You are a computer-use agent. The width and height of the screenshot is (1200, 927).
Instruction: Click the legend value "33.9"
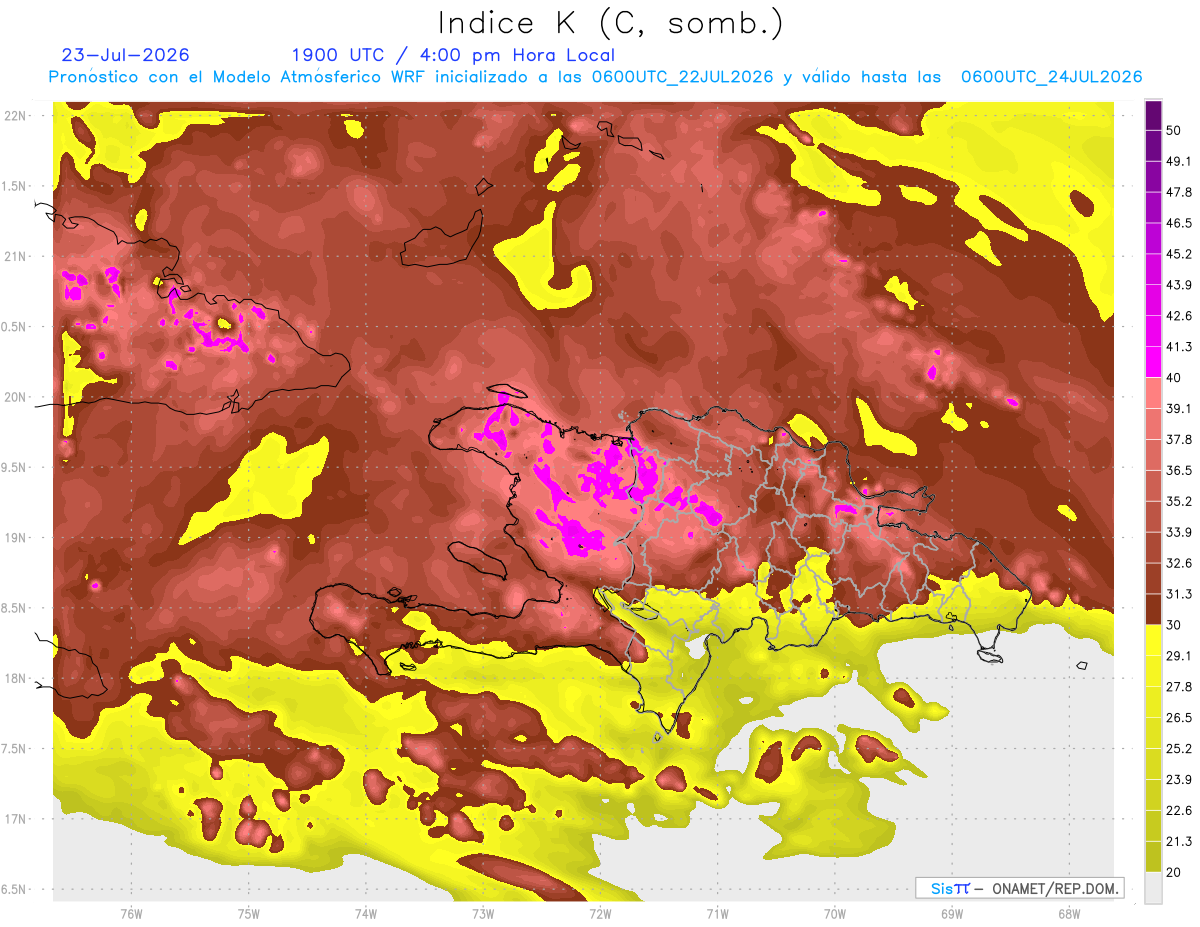(1179, 532)
